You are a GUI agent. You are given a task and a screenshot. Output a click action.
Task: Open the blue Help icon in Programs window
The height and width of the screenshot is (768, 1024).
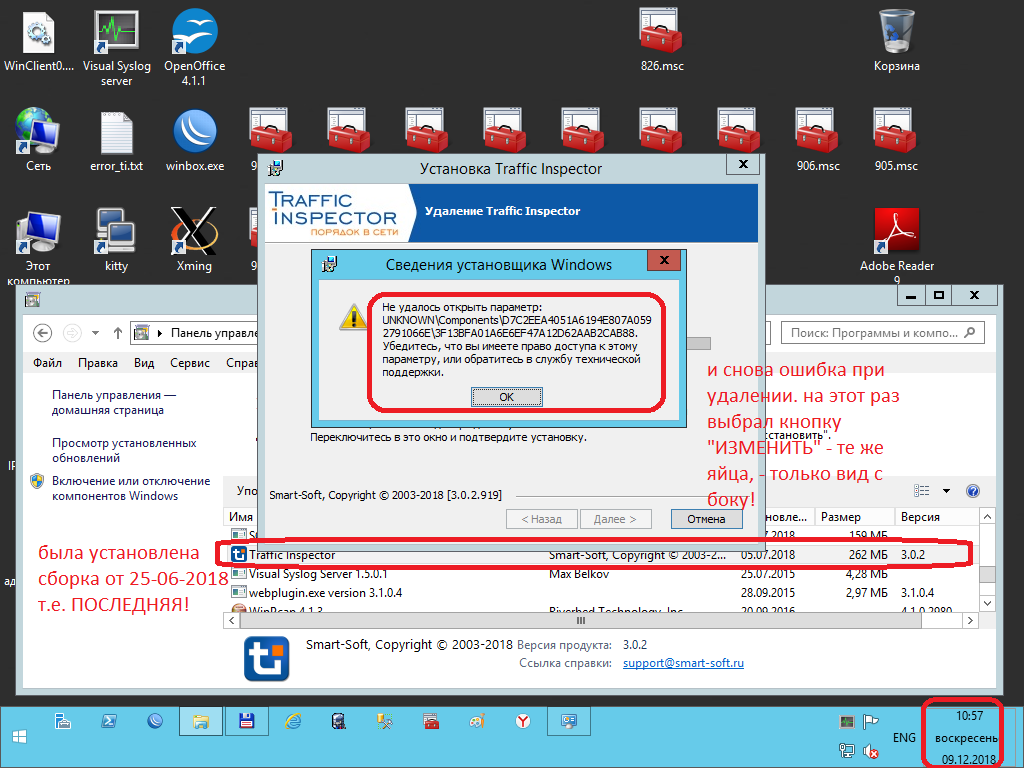click(973, 490)
